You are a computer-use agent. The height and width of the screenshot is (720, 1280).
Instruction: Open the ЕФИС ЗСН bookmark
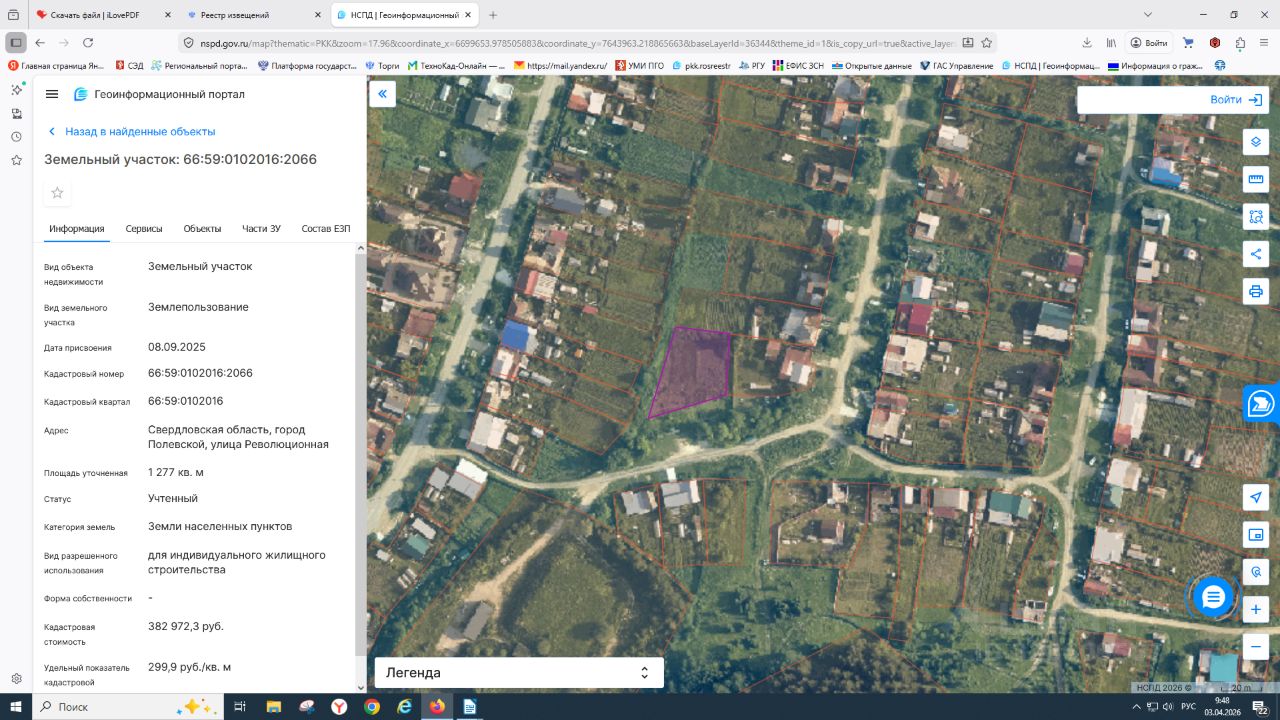798,66
